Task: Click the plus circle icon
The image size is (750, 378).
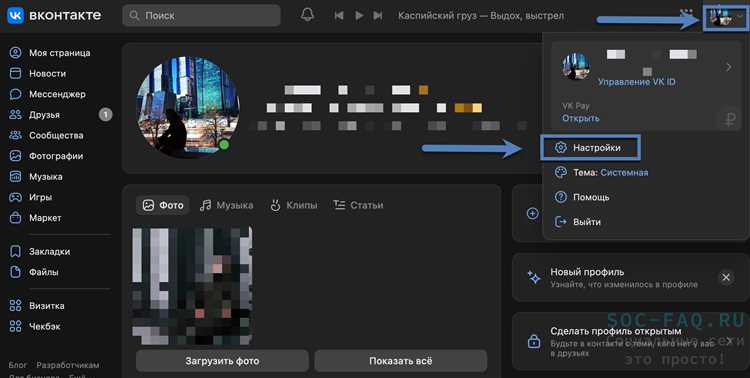Action: pyautogui.click(x=532, y=213)
